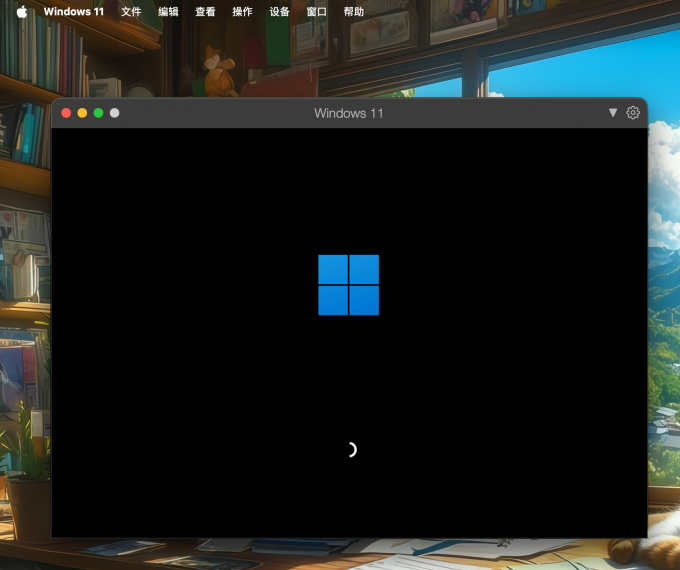Open the Apple menu

[22, 12]
